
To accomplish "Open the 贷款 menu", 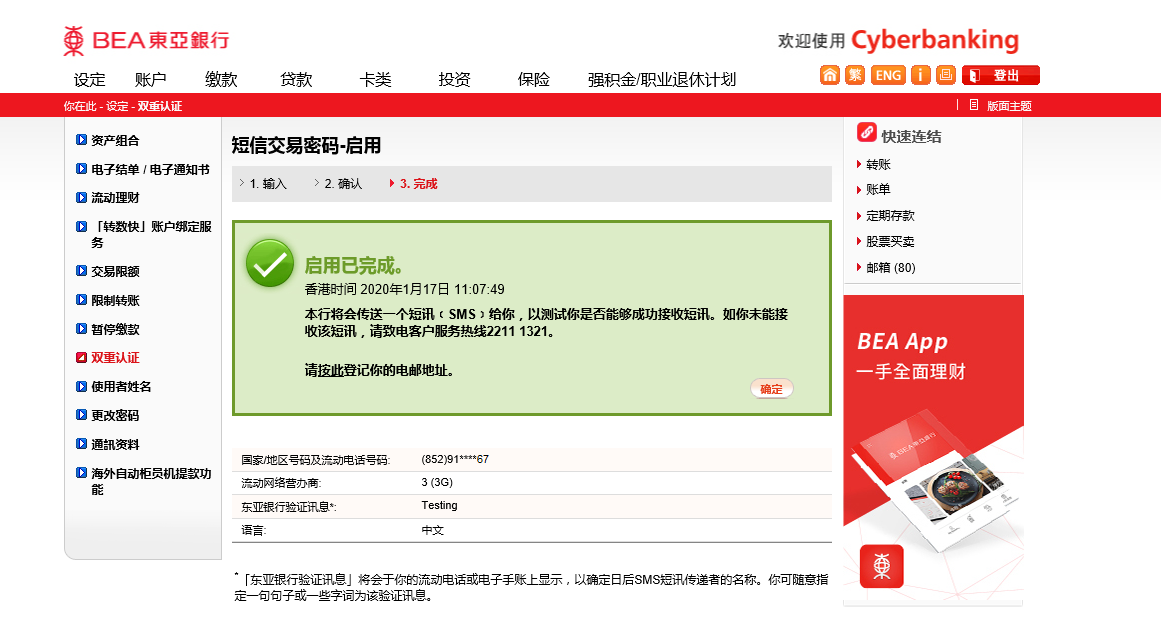I will point(296,80).
